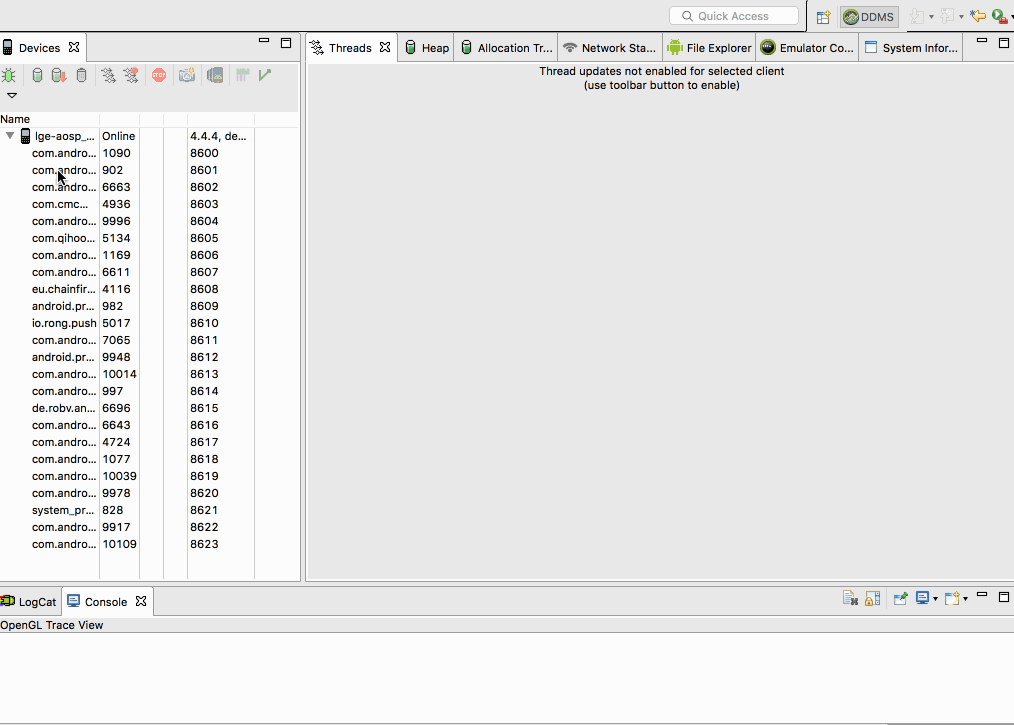The width and height of the screenshot is (1014, 725).
Task: Close the Devices view tab
Action: pyautogui.click(x=74, y=47)
